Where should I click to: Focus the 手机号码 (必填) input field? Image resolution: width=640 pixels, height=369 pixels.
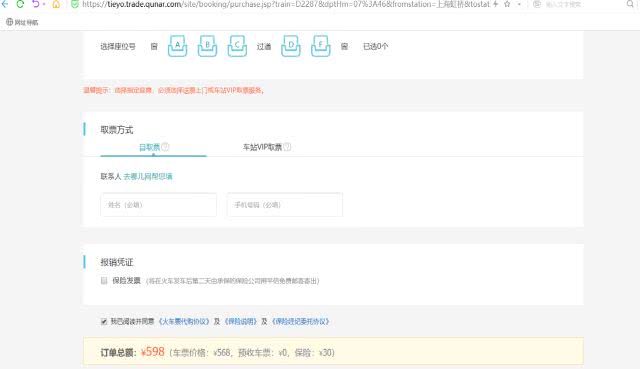(x=285, y=205)
